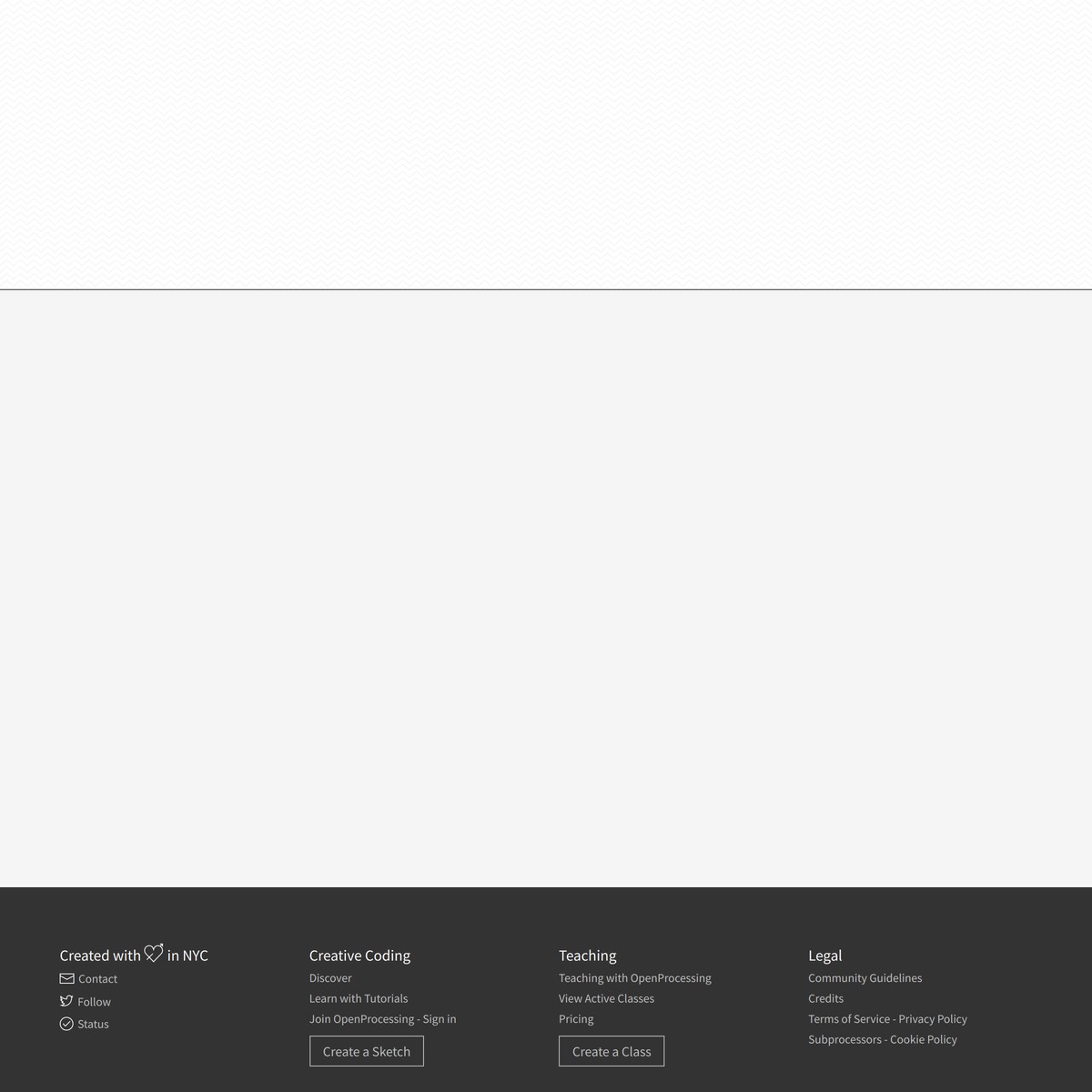Open Terms of Service

pos(849,1019)
